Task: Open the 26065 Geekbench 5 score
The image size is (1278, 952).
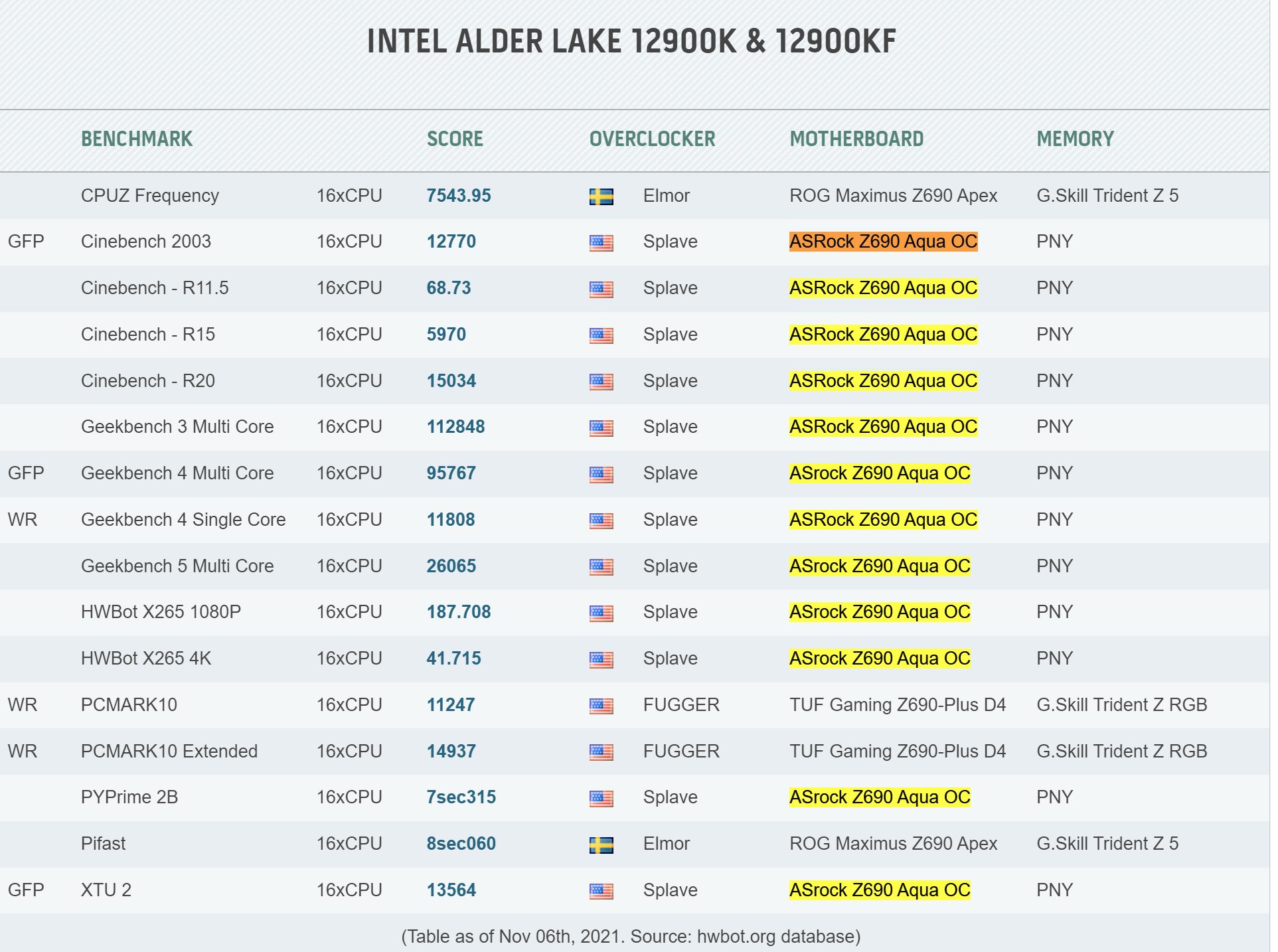Action: (x=451, y=566)
